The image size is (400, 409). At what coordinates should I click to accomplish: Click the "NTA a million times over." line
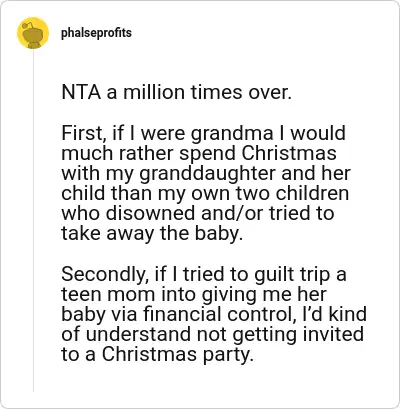pos(177,92)
